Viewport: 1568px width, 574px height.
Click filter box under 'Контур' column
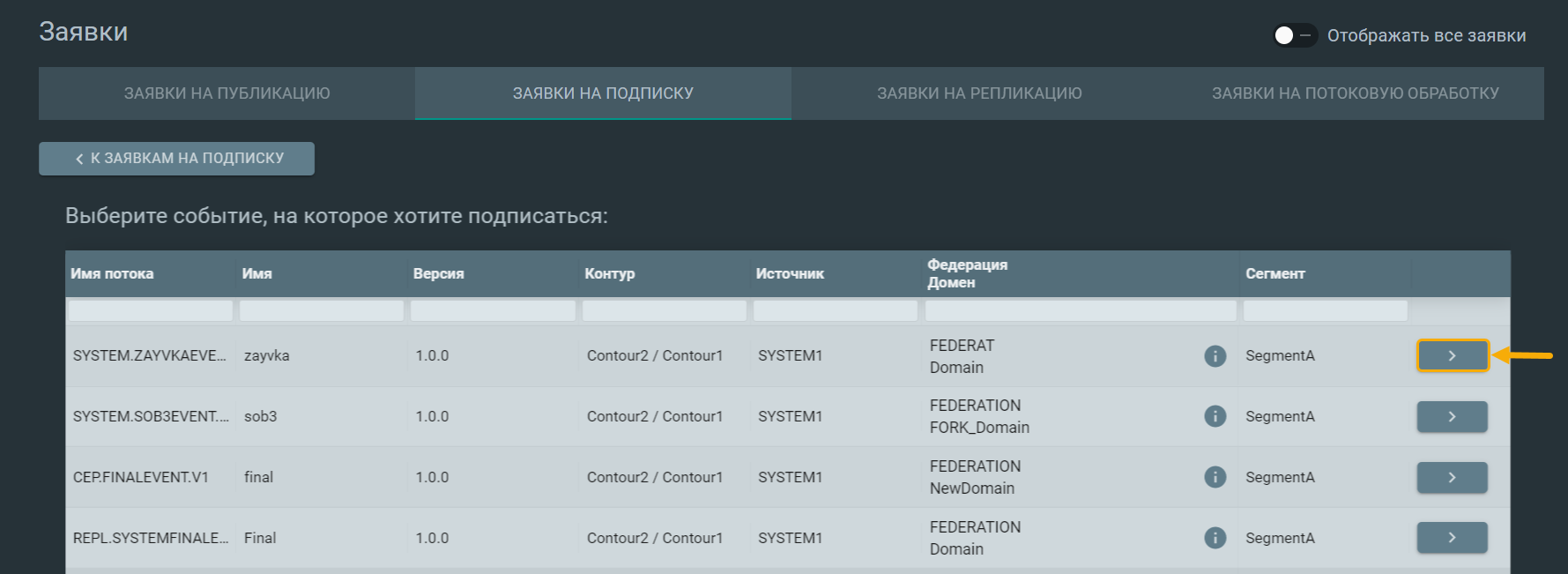[664, 310]
